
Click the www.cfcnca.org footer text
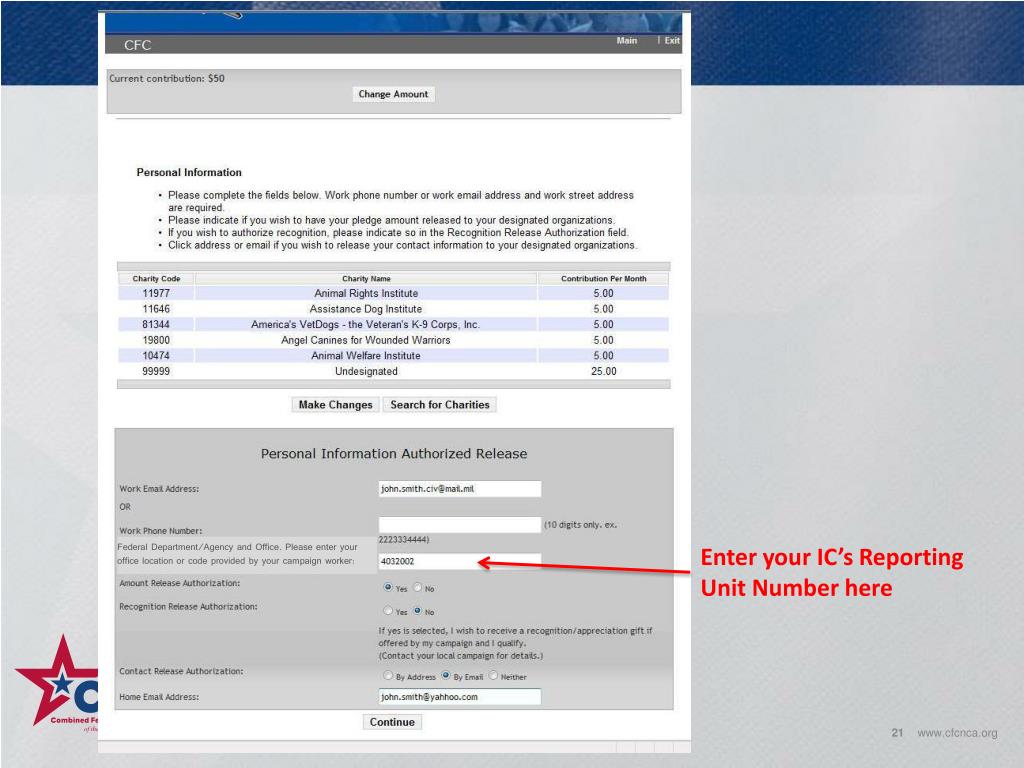click(x=957, y=733)
